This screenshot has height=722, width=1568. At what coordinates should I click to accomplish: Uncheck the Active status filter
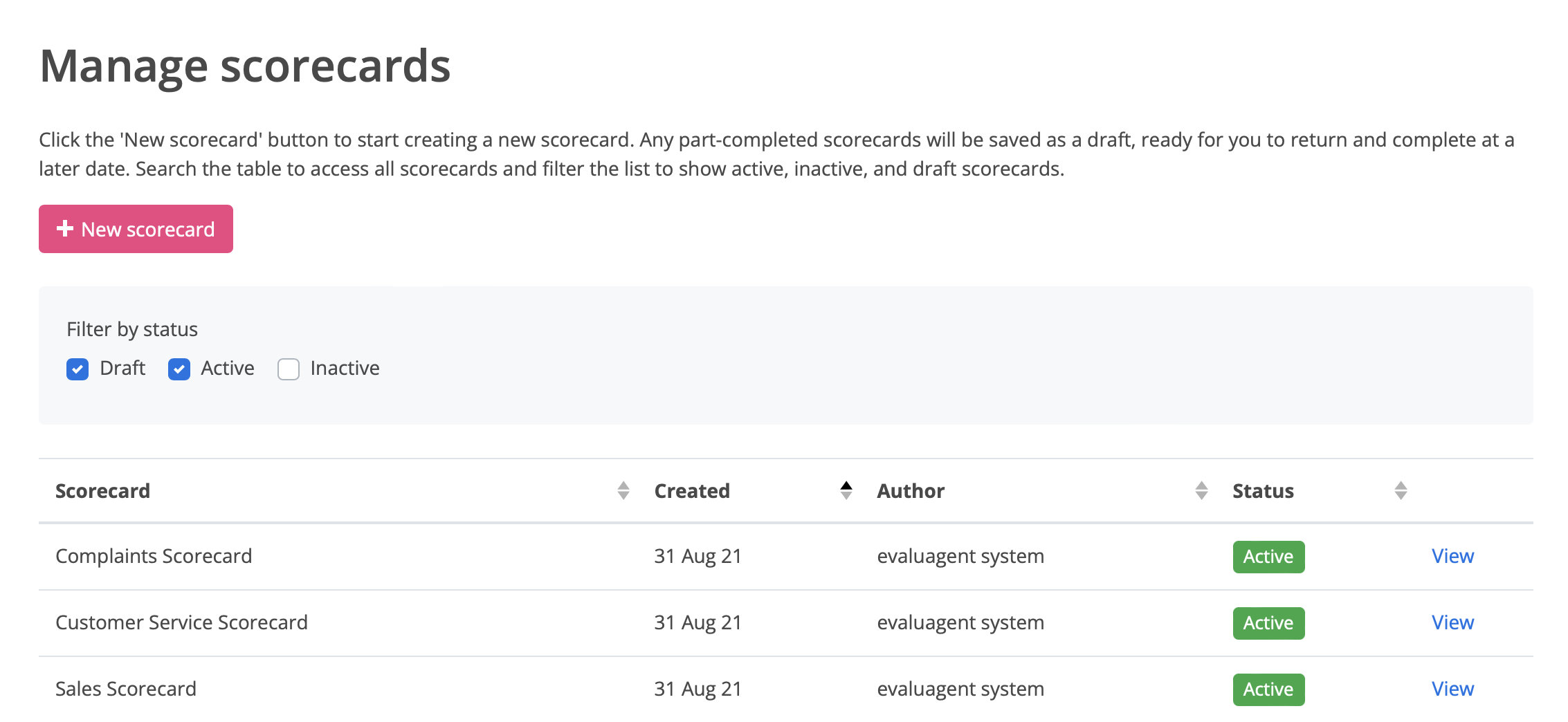coord(179,369)
